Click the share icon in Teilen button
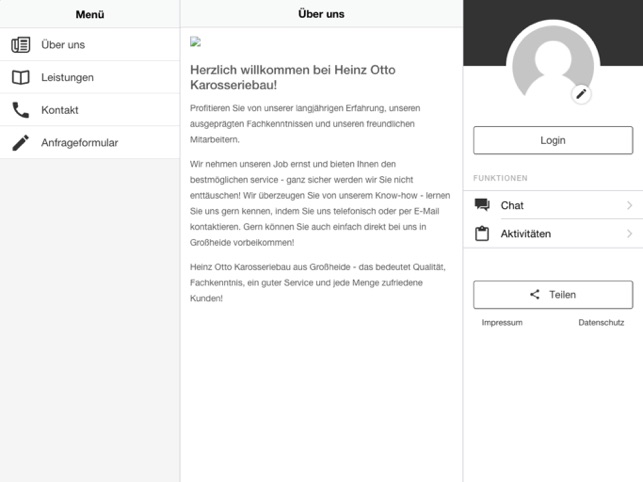The width and height of the screenshot is (643, 482). [x=535, y=295]
